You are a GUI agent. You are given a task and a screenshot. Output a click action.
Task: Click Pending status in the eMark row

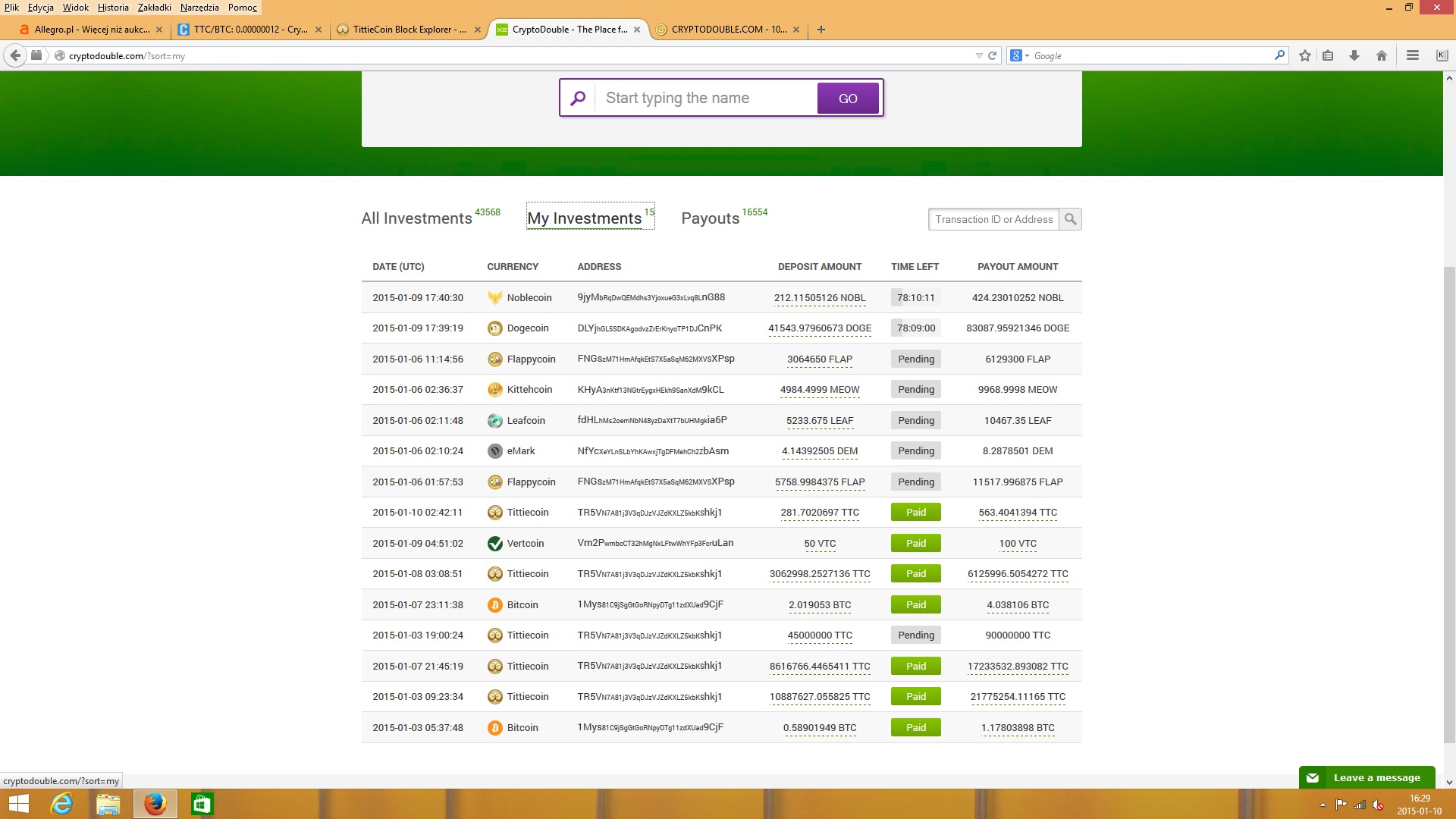[x=915, y=451]
